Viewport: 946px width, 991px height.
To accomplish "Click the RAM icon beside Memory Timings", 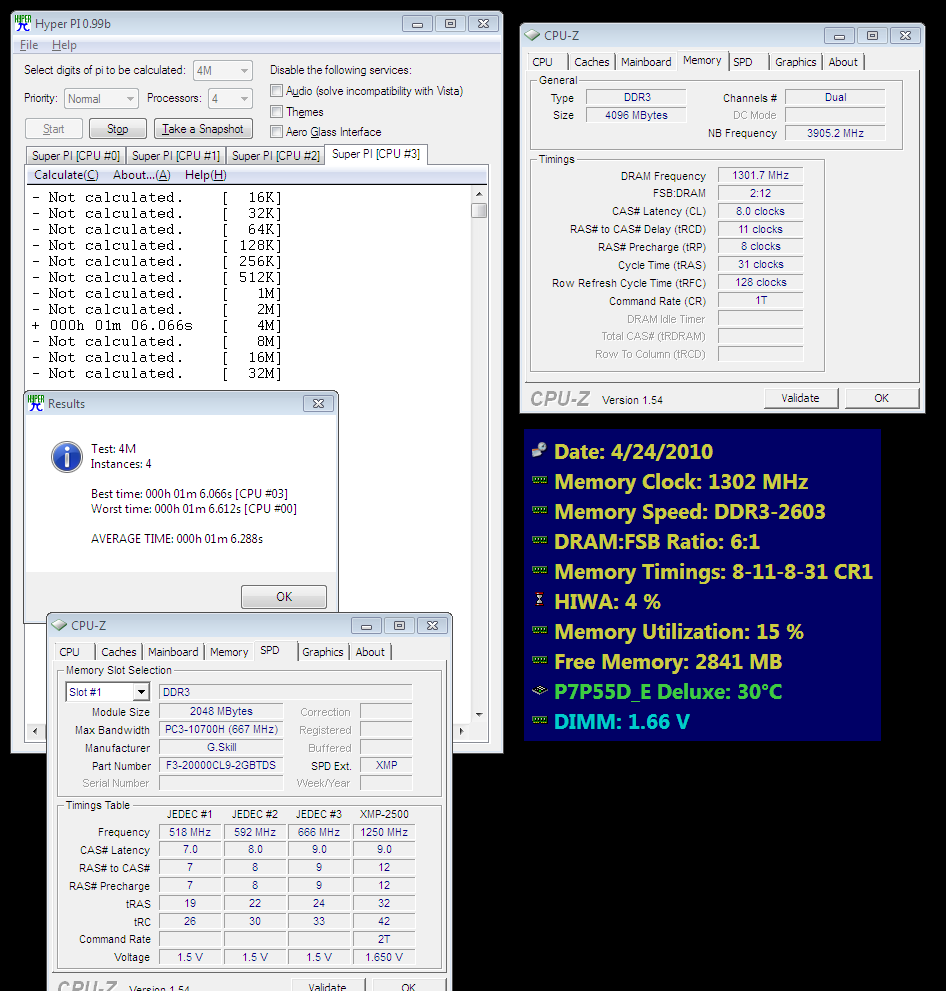I will (539, 570).
